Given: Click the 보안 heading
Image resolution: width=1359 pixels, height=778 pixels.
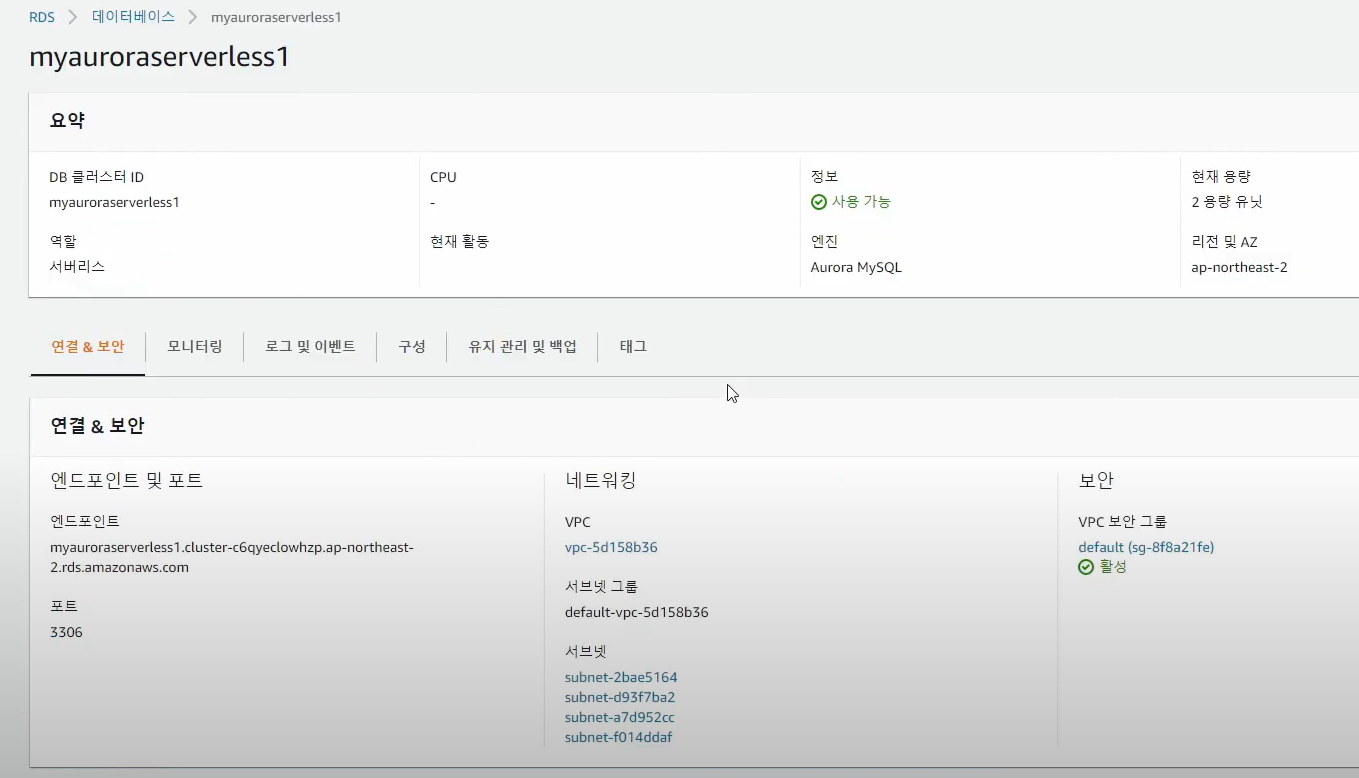Looking at the screenshot, I should coord(1096,481).
